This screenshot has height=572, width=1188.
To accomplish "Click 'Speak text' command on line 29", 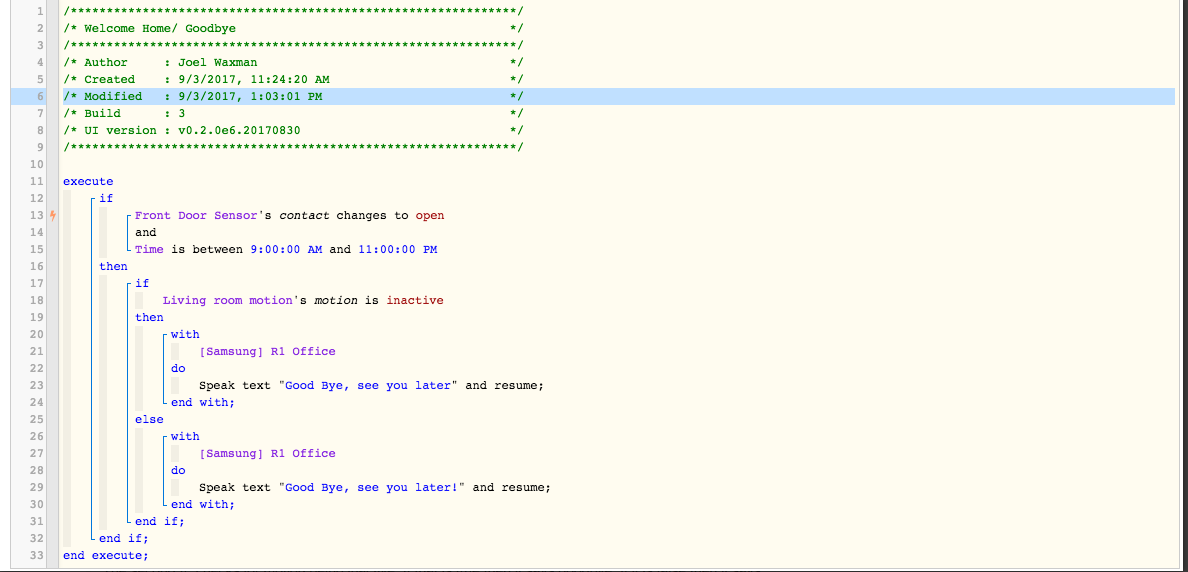I will pyautogui.click(x=235, y=487).
